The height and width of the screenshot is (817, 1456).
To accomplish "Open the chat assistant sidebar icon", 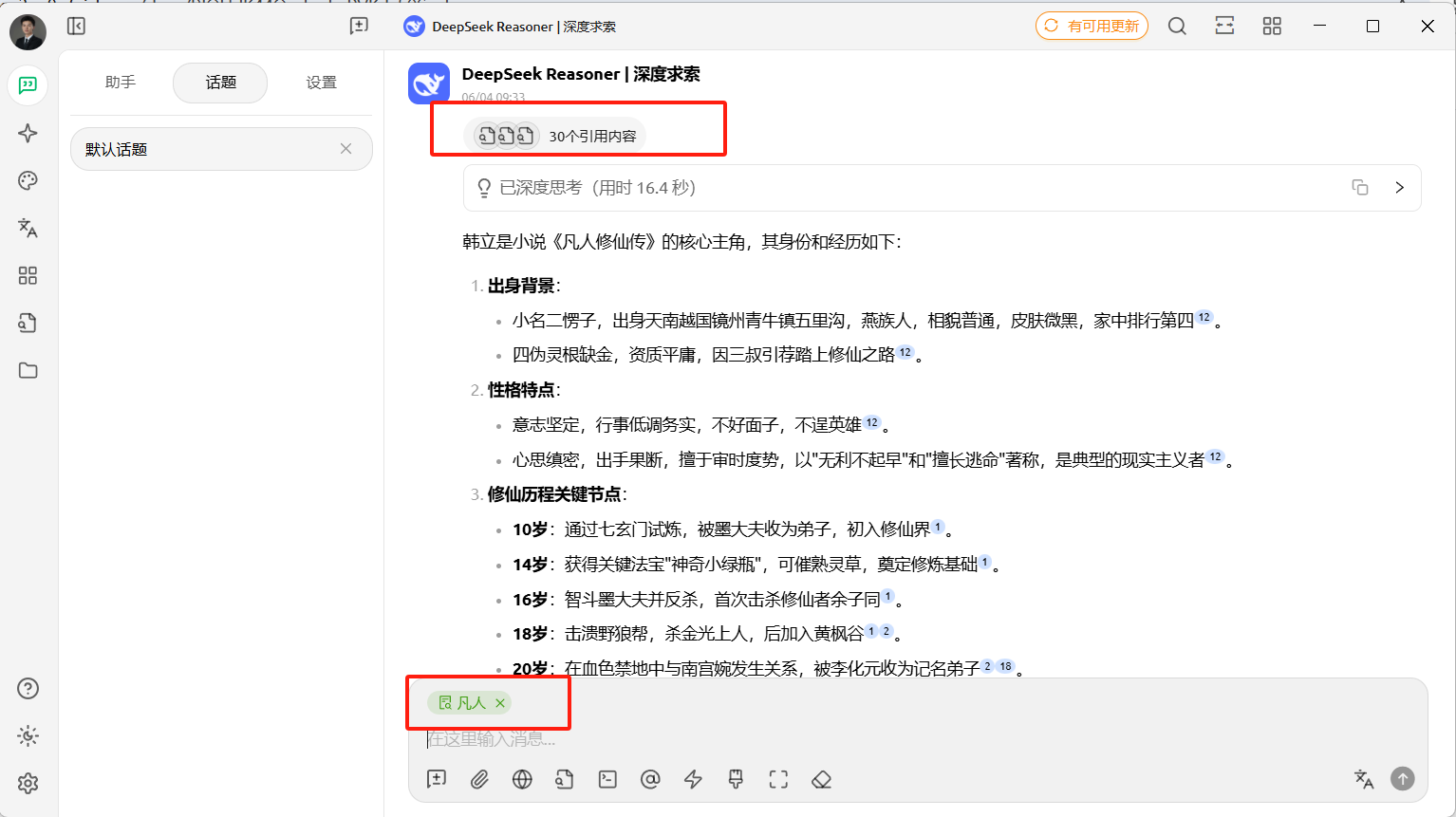I will coord(28,85).
